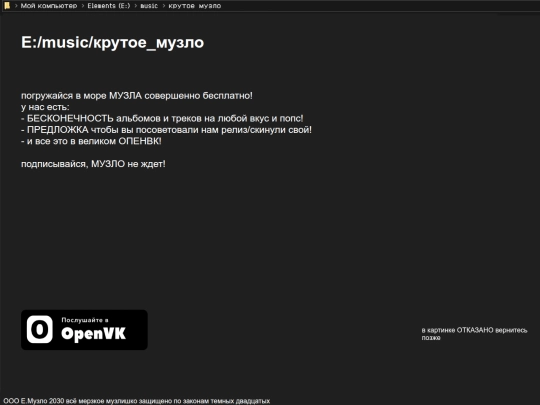Click the line starting with "БЕСКОНЕЧНОСТЬ альбомов"
The image size is (540, 405).
(x=162, y=118)
